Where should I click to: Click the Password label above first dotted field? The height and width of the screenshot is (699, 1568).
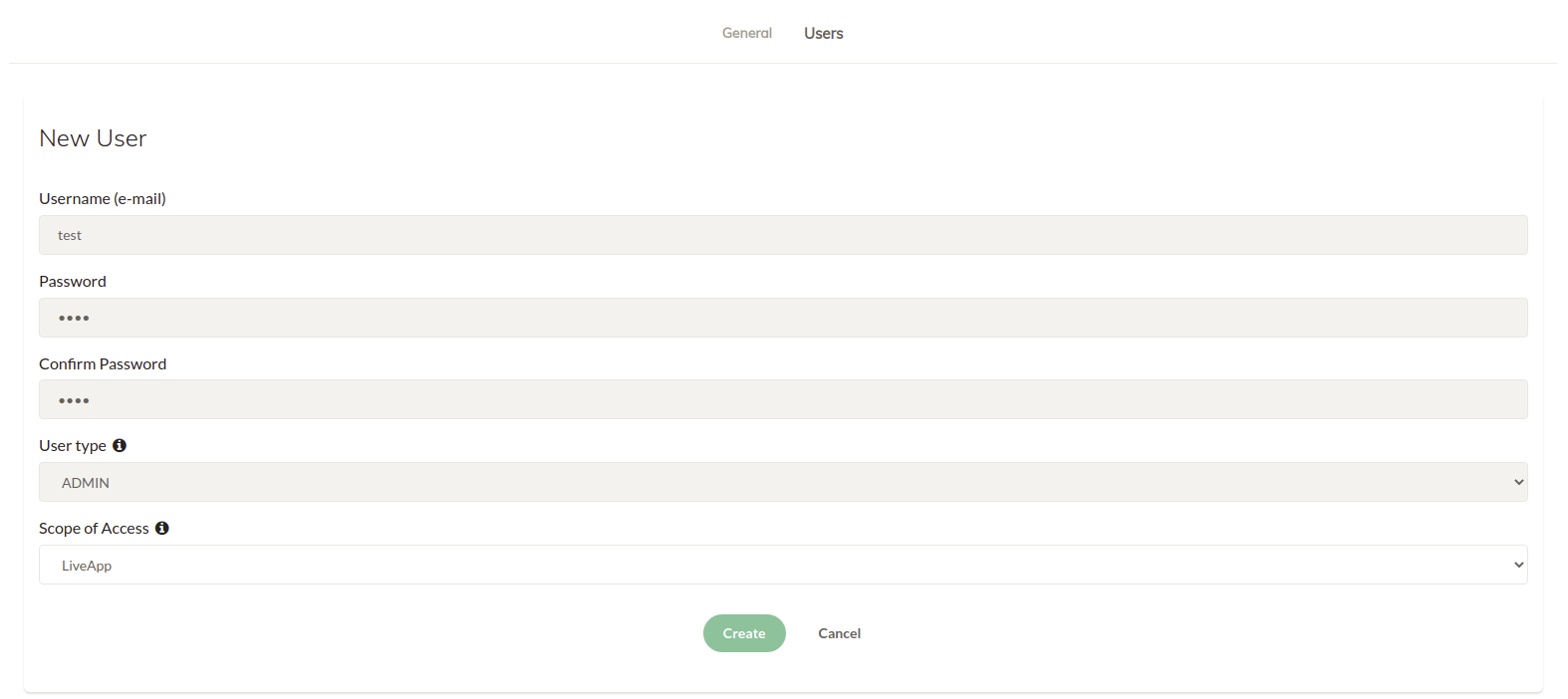[x=73, y=281]
